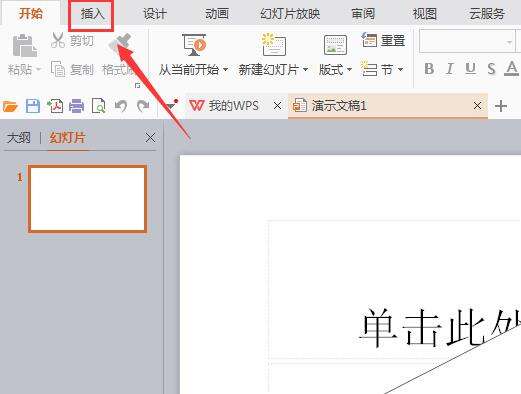The image size is (521, 394).
Task: Click the 剪切 scissors icon
Action: pos(58,40)
